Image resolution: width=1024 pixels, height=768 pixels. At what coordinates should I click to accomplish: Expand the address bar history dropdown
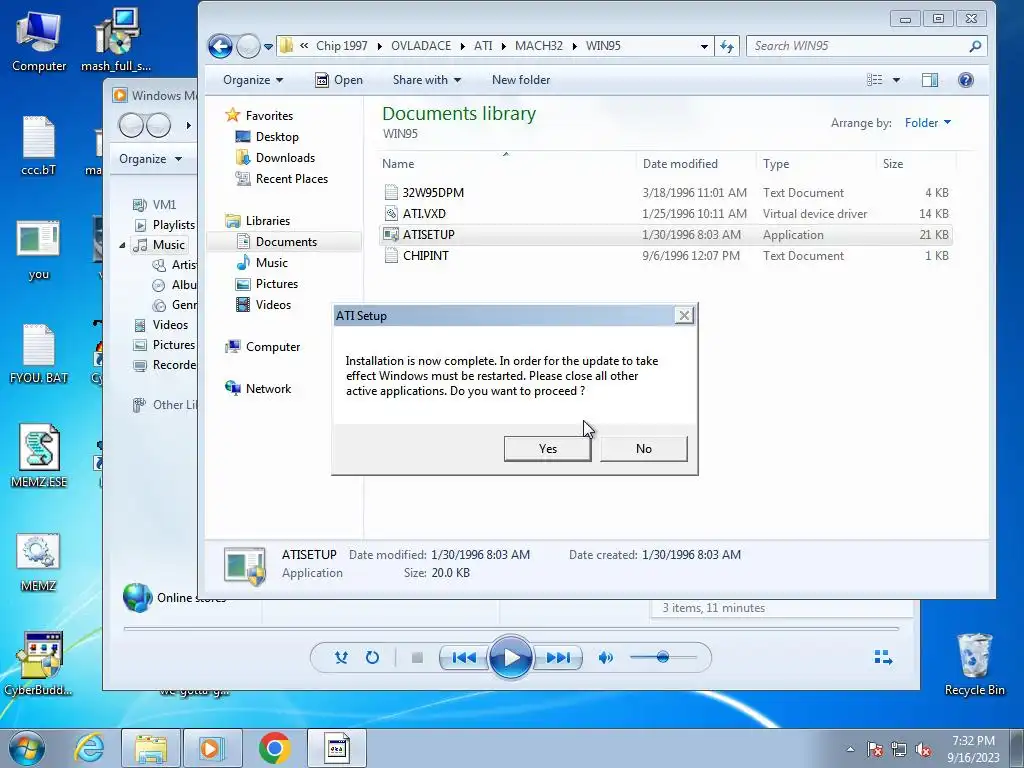point(704,46)
